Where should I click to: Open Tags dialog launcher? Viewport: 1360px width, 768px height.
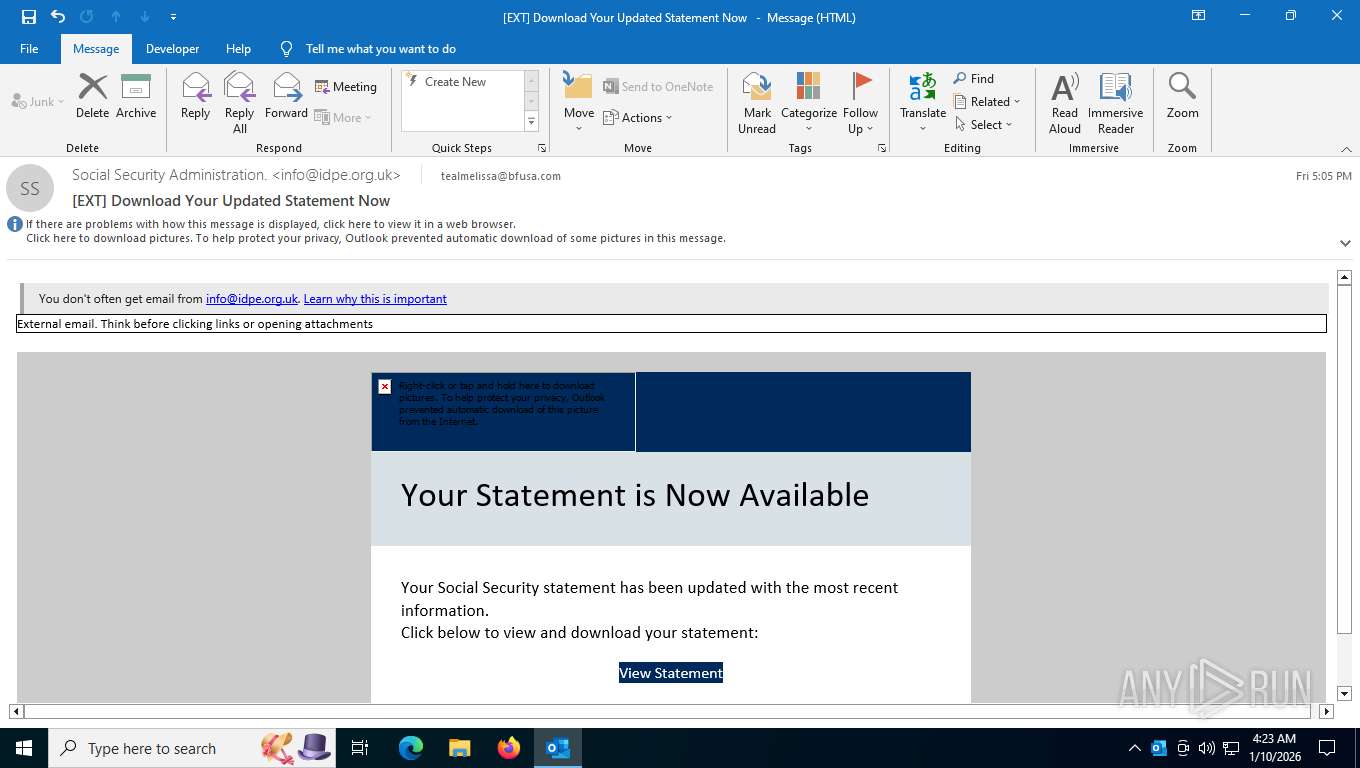tap(882, 148)
